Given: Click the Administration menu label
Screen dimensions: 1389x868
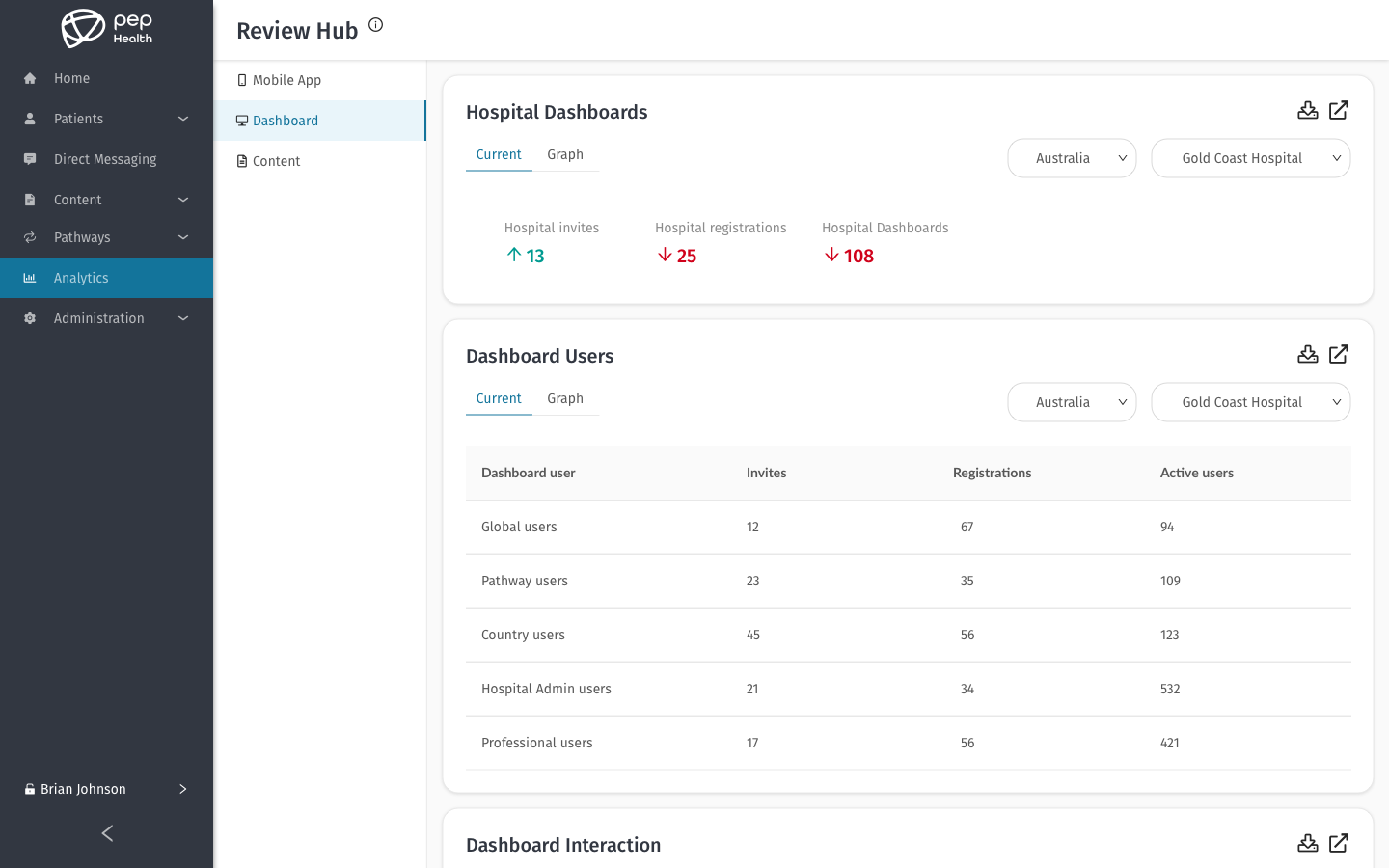Looking at the screenshot, I should coord(99,318).
